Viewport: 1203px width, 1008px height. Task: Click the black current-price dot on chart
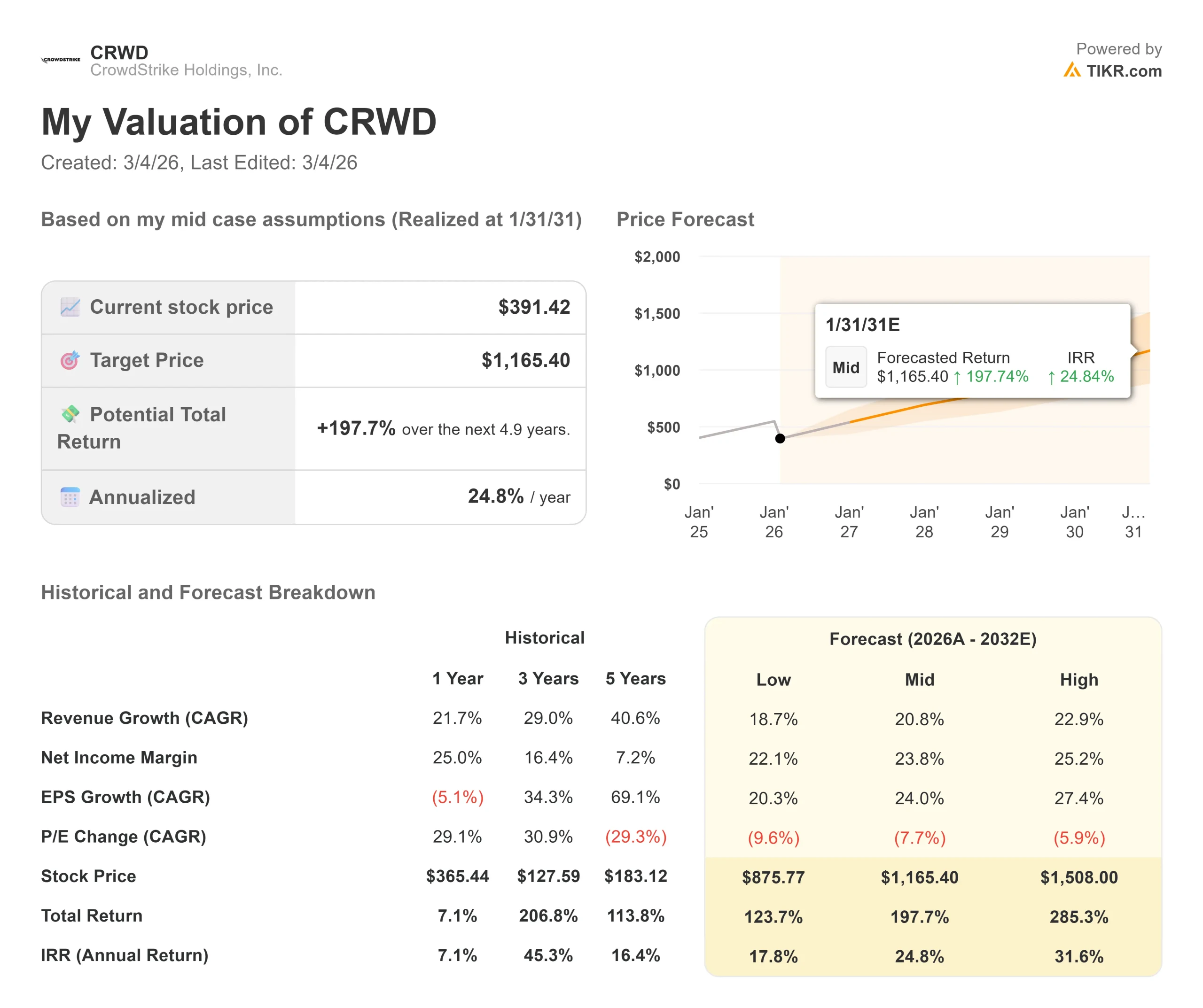click(780, 438)
